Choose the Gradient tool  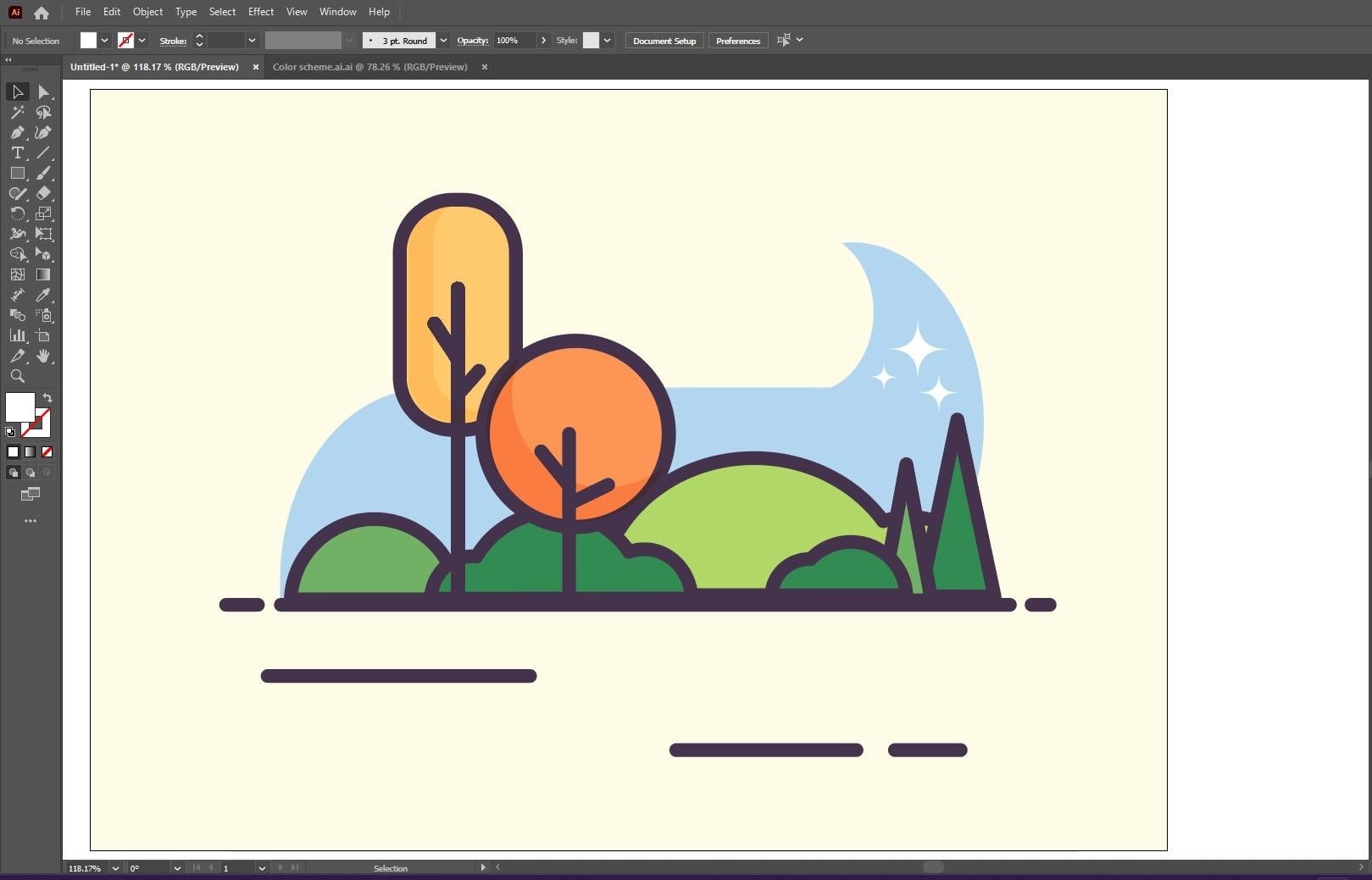tap(43, 274)
